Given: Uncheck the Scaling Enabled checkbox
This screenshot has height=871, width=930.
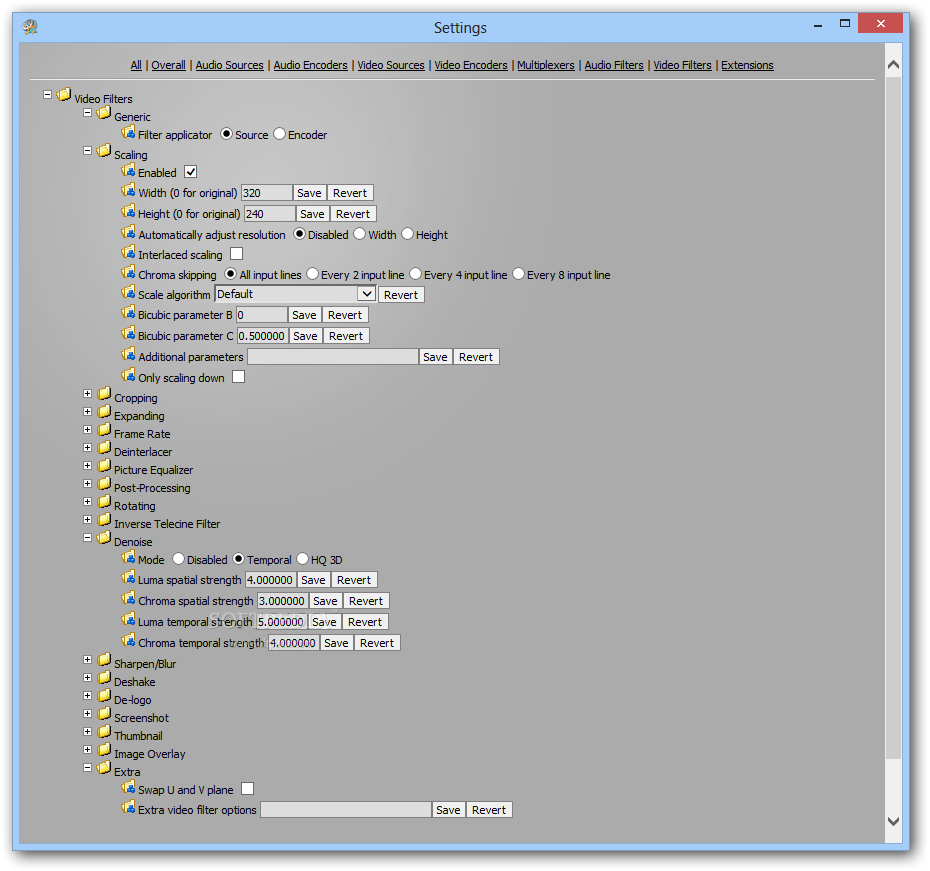Looking at the screenshot, I should [190, 172].
